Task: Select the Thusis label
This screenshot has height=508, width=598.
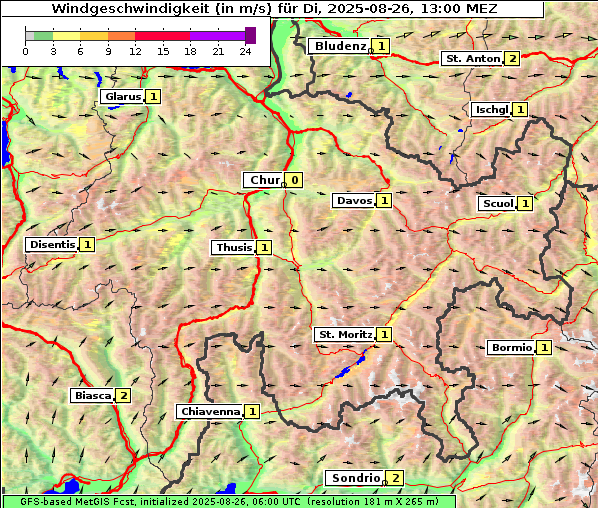Action: pyautogui.click(x=234, y=248)
